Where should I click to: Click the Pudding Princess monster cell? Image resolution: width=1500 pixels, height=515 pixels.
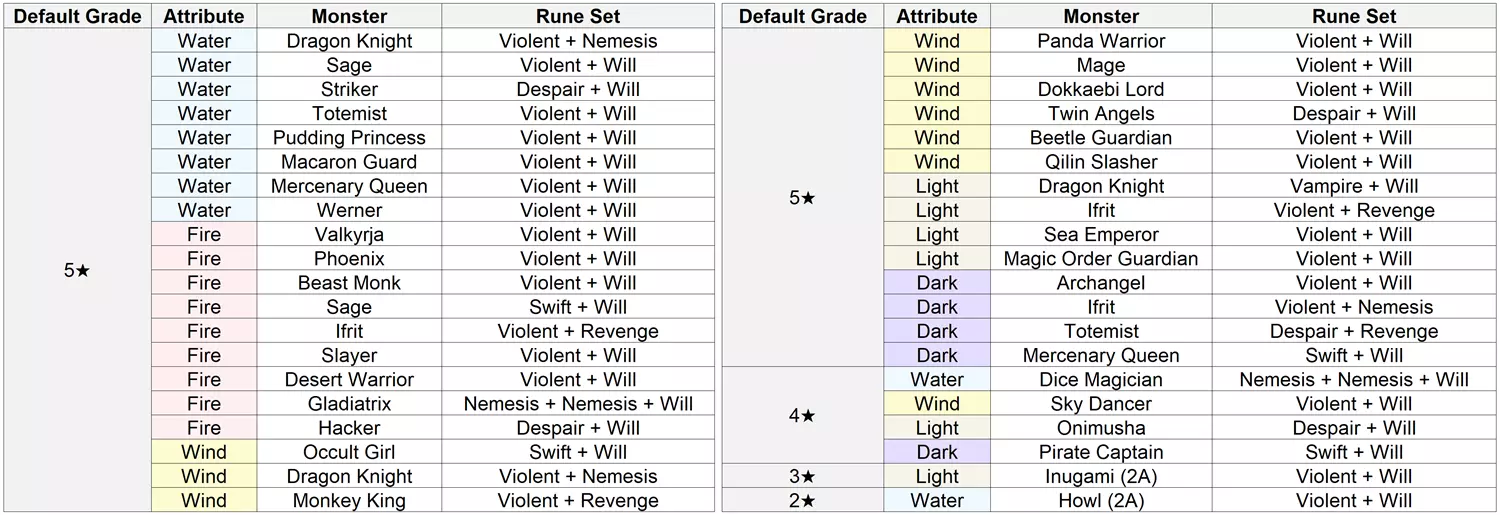[x=349, y=138]
